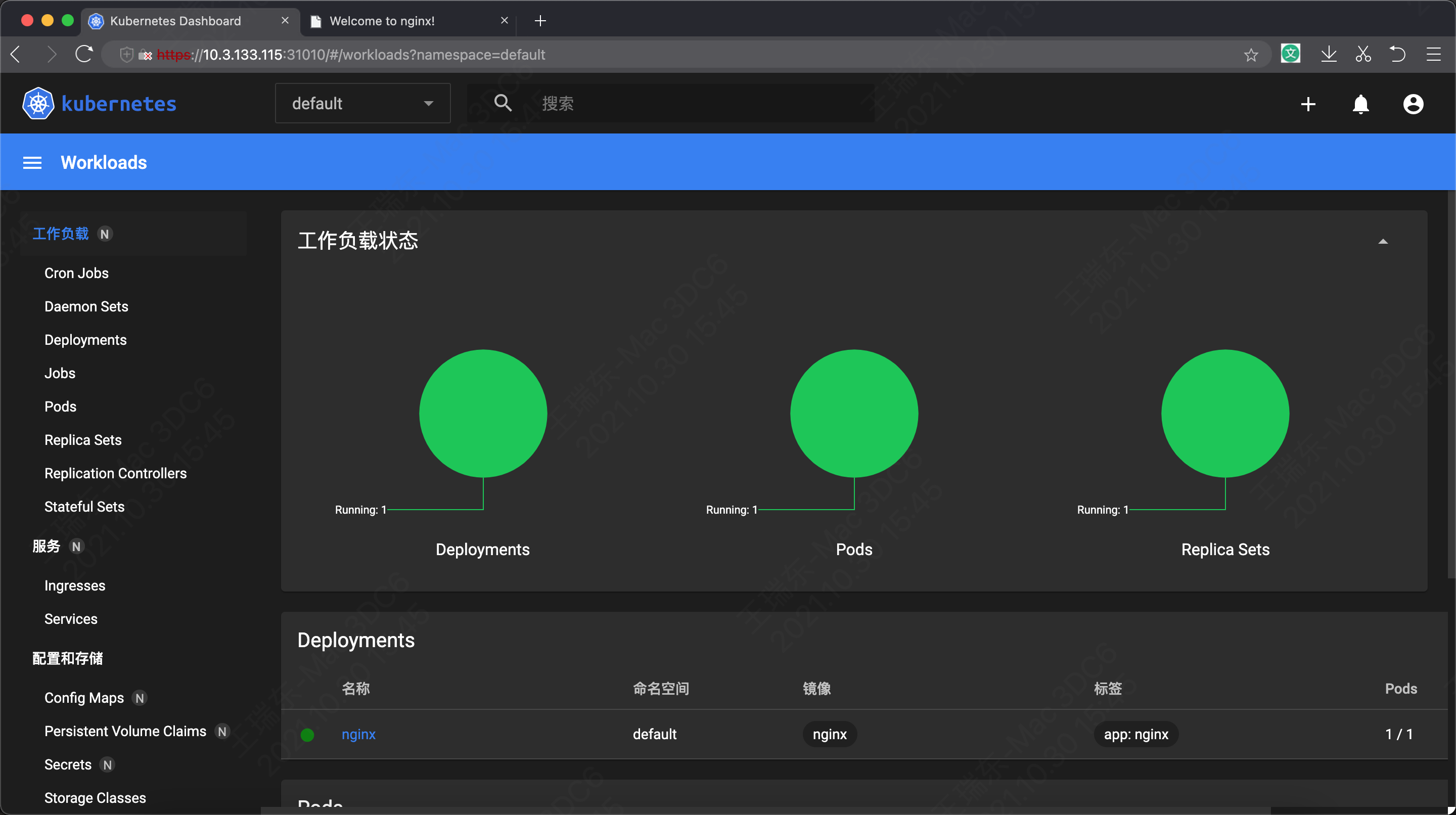This screenshot has height=815, width=1456.
Task: Click the create new resource plus icon
Action: point(1307,104)
